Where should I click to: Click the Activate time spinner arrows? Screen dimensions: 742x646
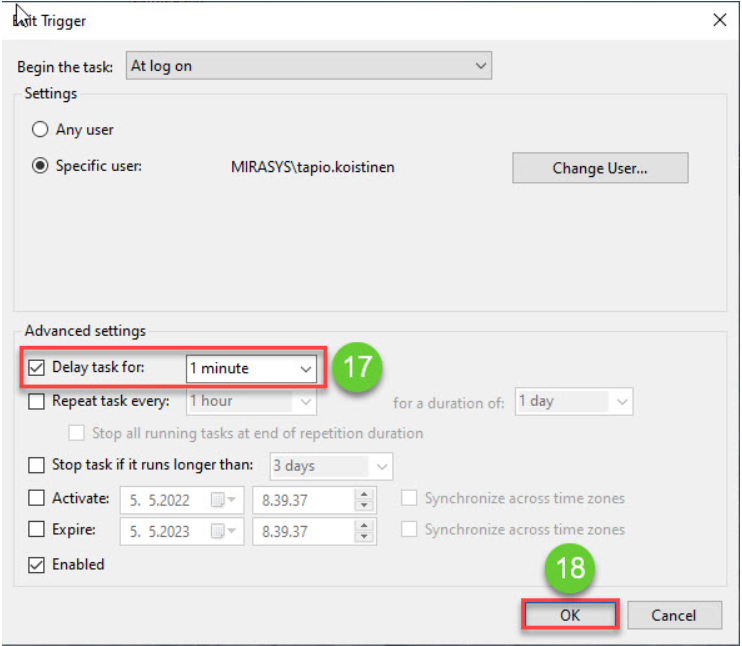point(364,499)
